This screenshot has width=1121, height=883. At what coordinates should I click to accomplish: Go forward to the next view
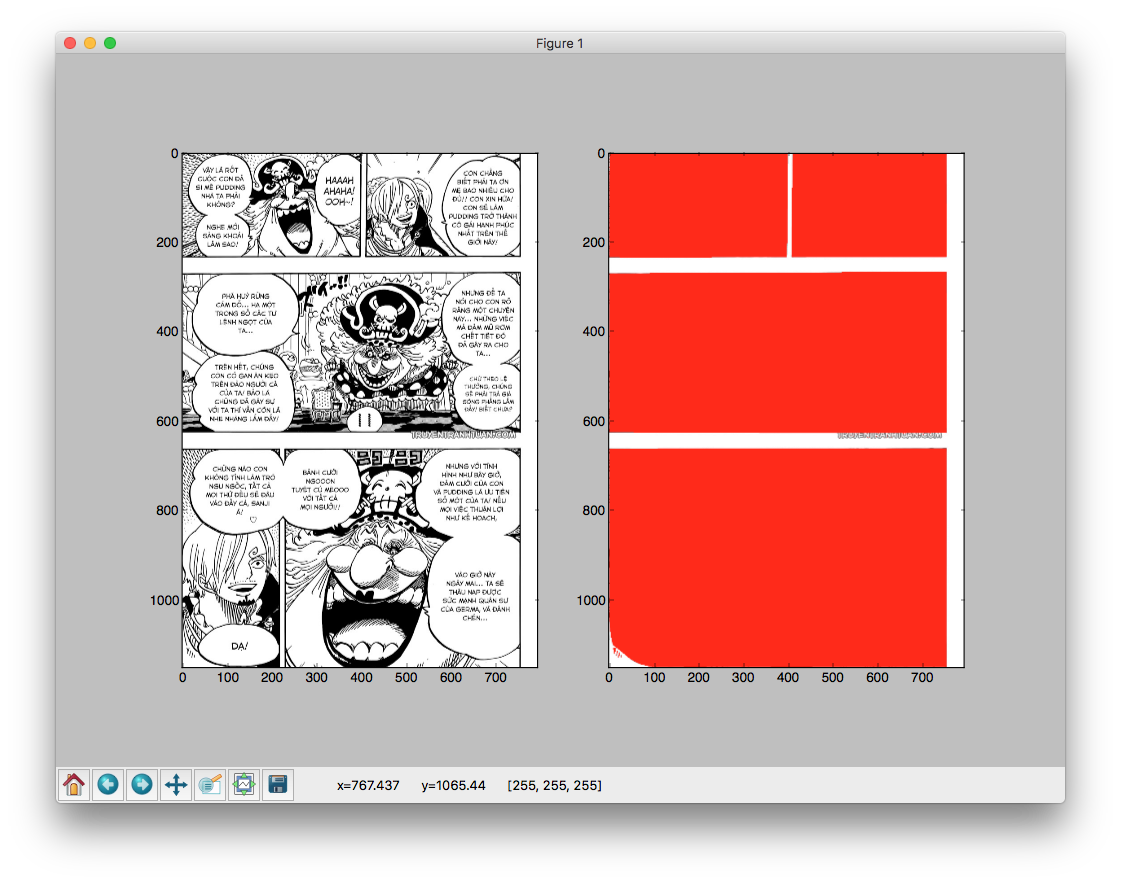(x=142, y=784)
